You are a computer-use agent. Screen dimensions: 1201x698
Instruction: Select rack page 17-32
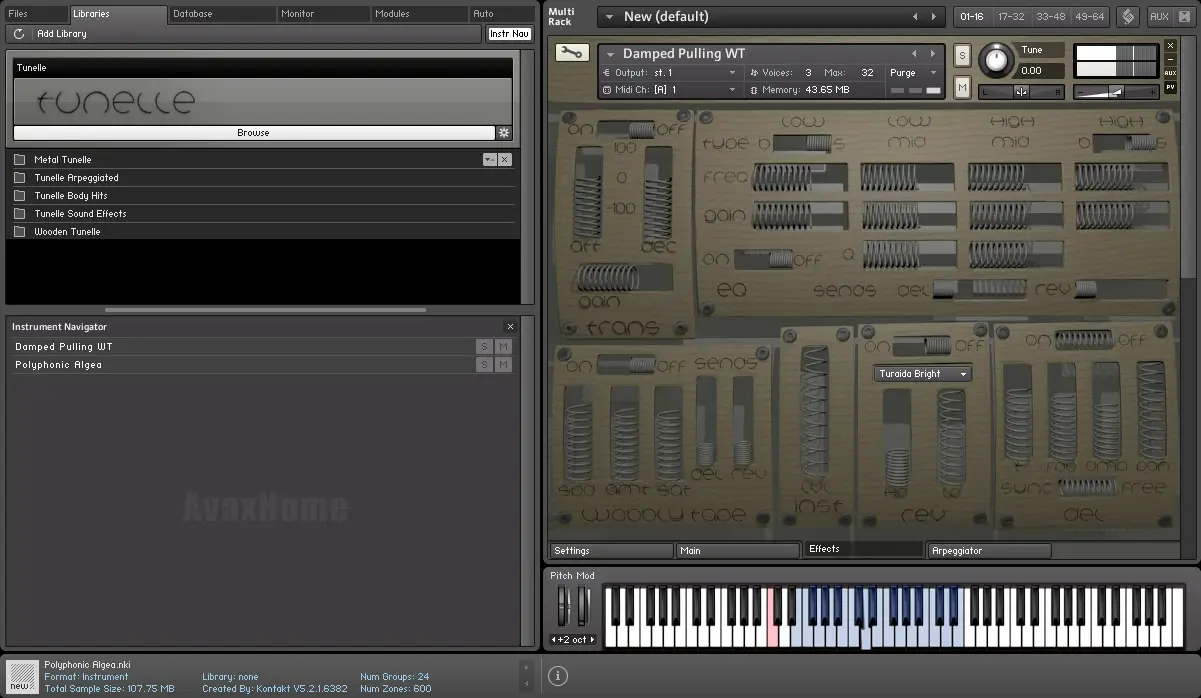(x=1011, y=17)
